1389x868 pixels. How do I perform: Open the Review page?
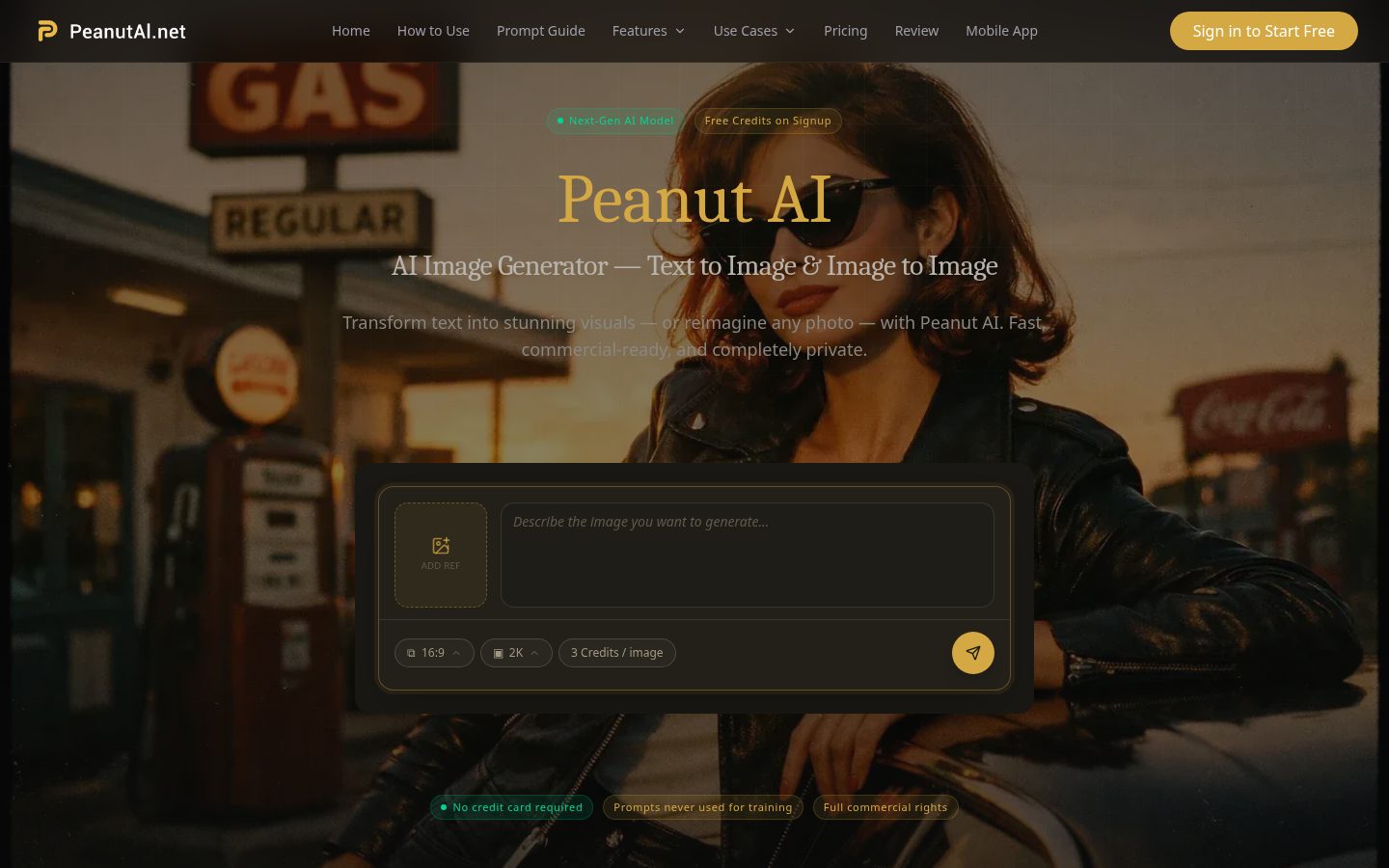[916, 31]
